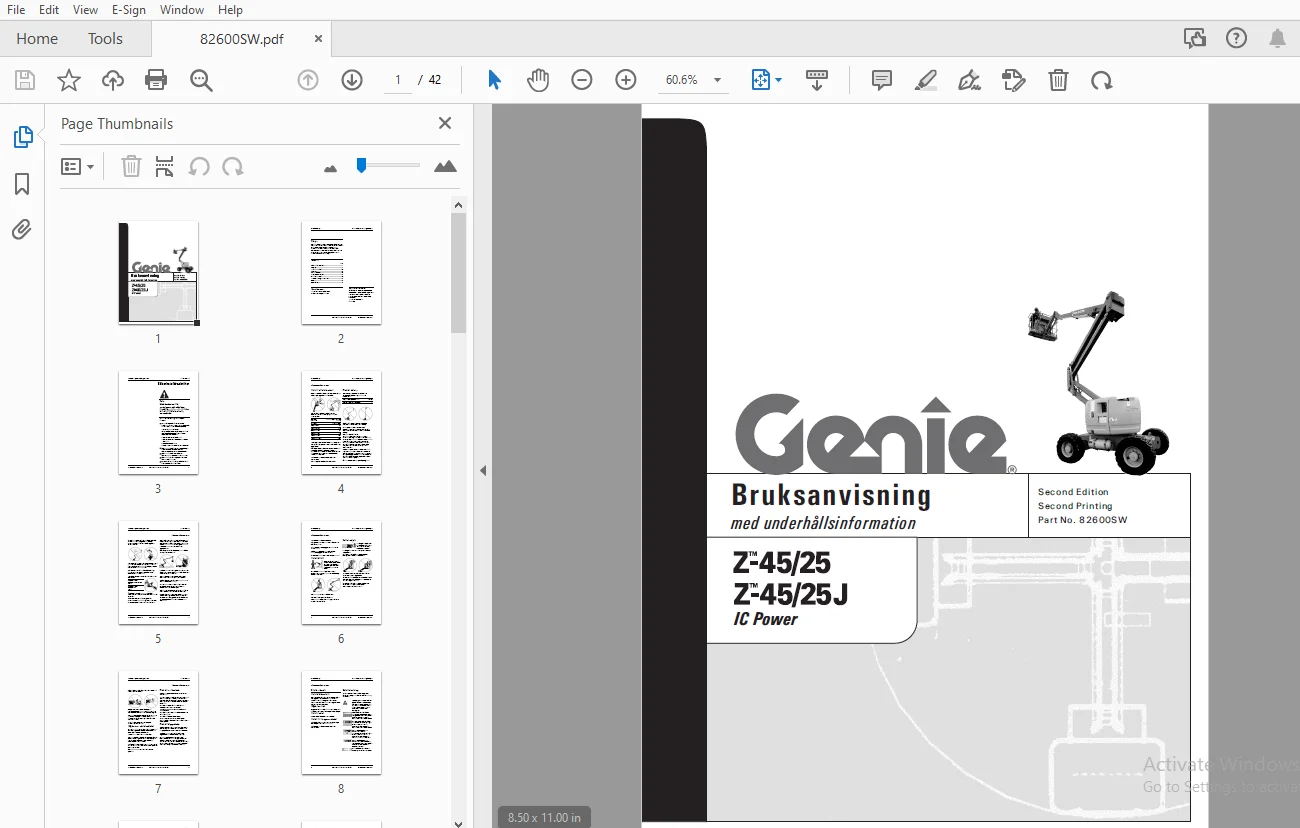Screen dimensions: 1300x828
Task: Click the edit/redact page tool icon
Action: click(x=1014, y=80)
